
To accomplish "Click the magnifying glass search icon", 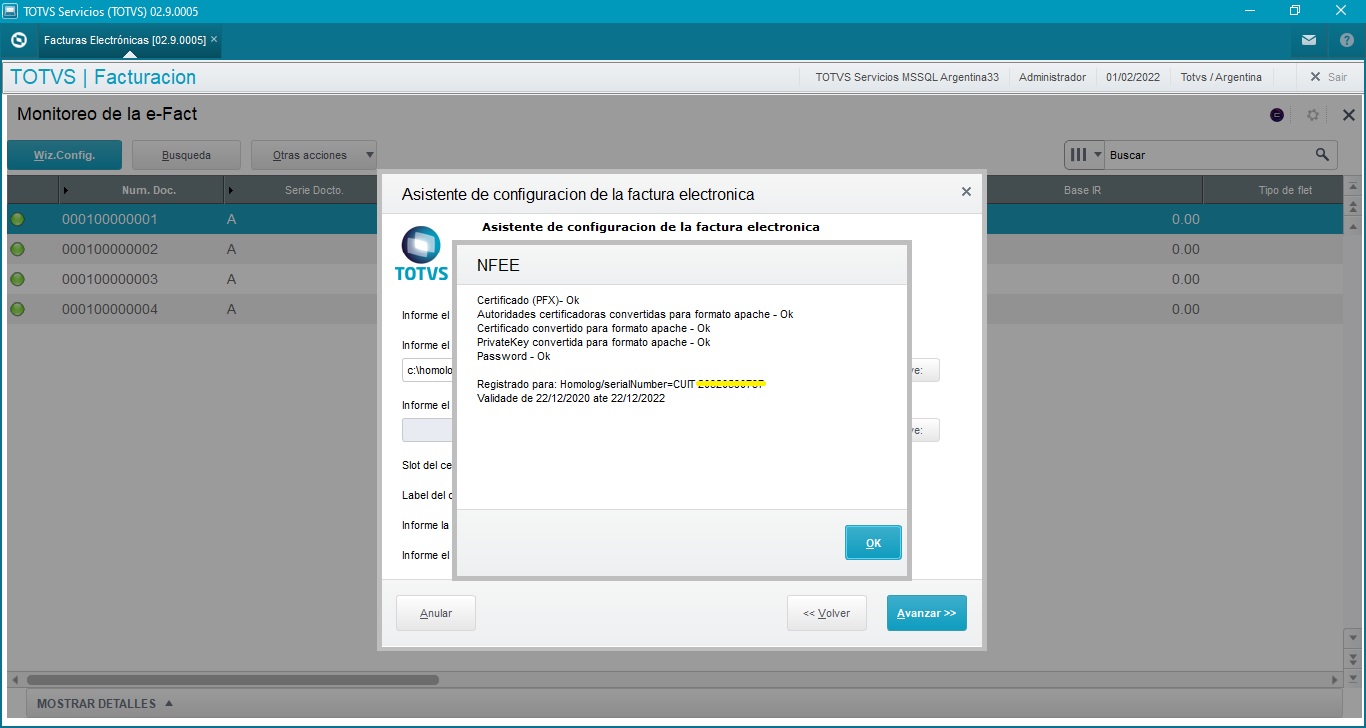I will [x=1322, y=155].
